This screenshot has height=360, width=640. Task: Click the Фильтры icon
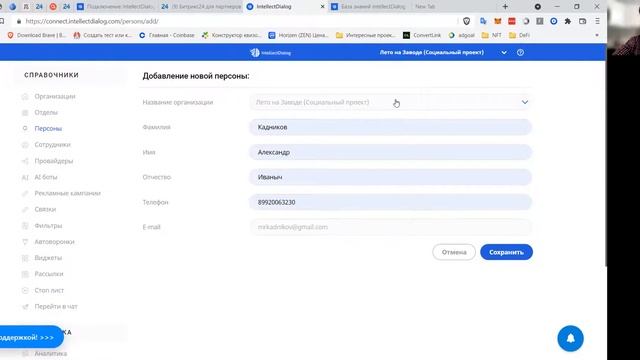(25, 226)
